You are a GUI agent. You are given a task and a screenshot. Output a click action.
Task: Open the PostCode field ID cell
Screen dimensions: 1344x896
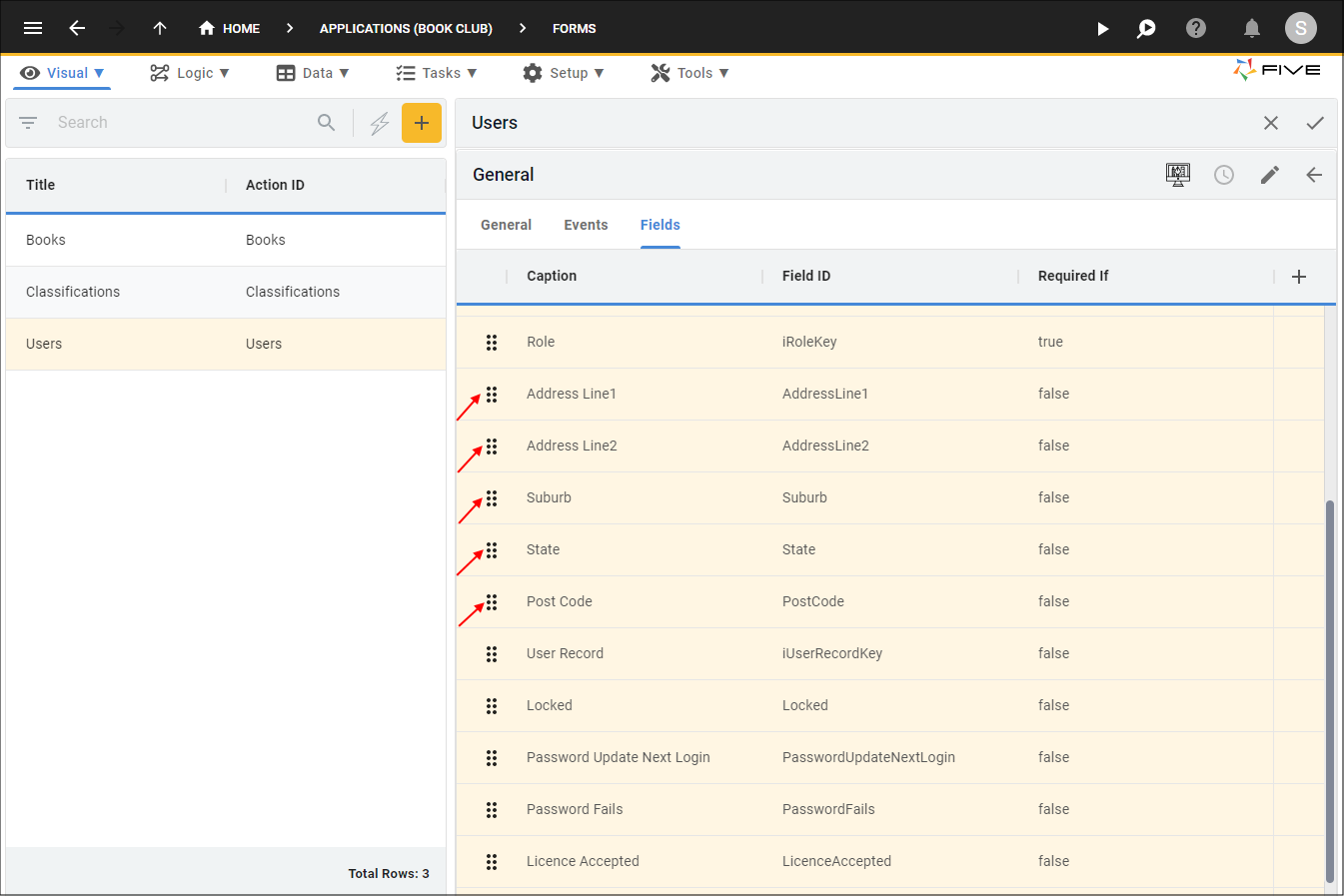[813, 601]
